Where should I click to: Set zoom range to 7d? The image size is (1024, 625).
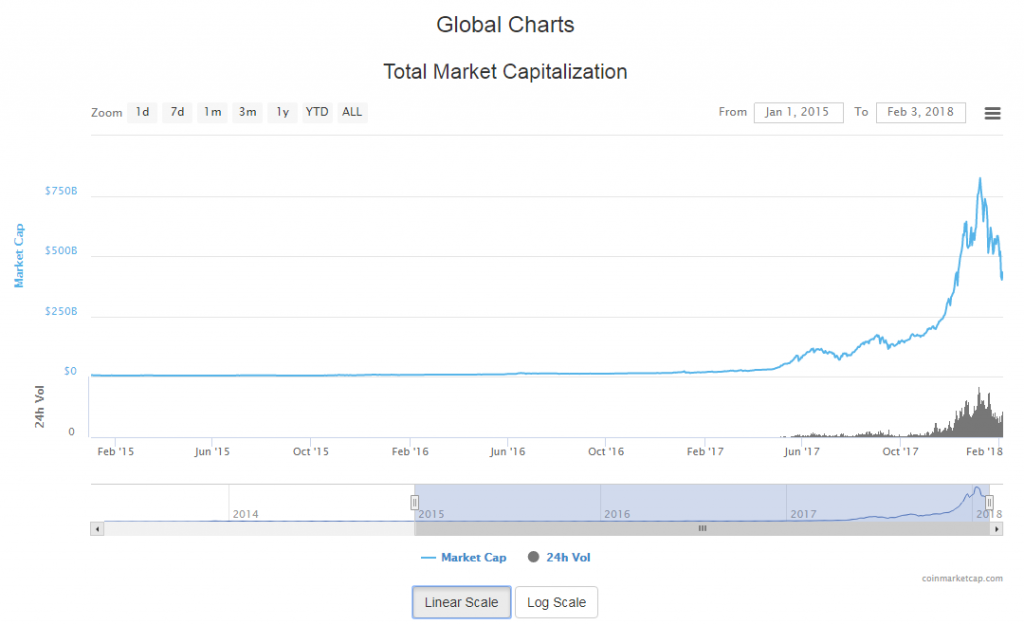(177, 112)
